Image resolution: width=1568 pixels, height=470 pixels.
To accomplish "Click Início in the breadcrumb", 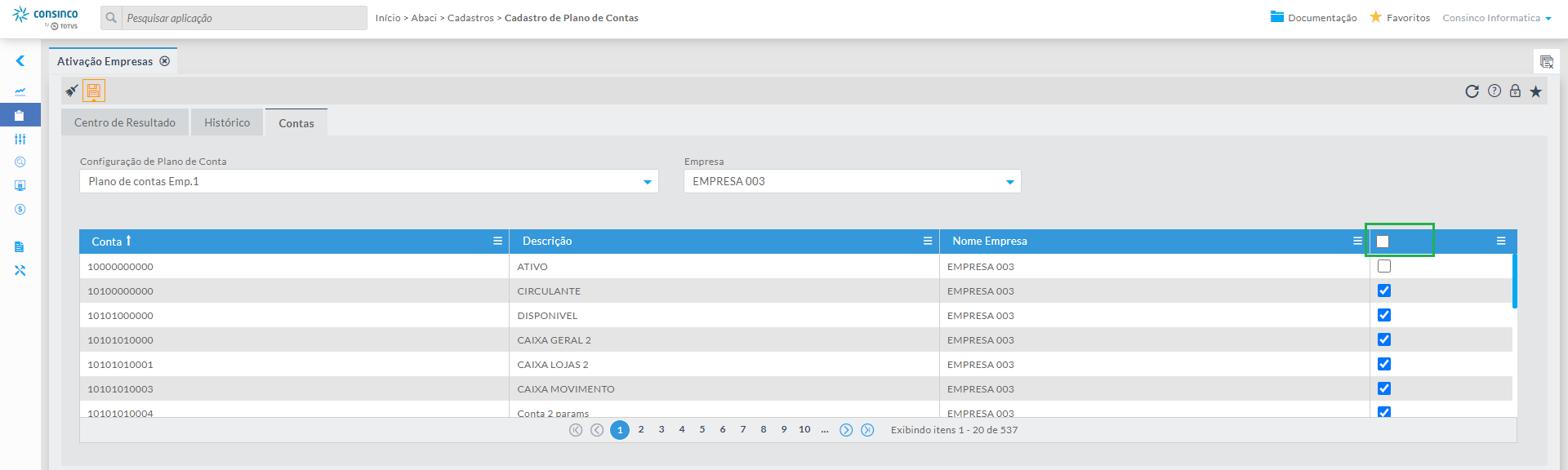I will 388,18.
